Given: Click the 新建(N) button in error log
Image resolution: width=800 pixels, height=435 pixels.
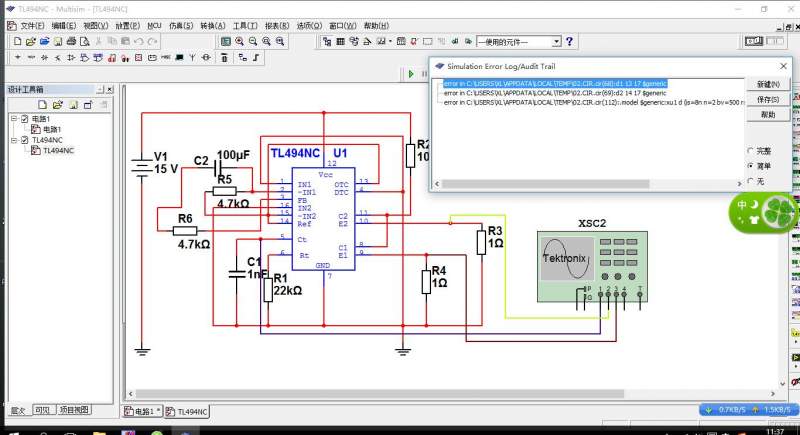Looking at the screenshot, I should (768, 84).
